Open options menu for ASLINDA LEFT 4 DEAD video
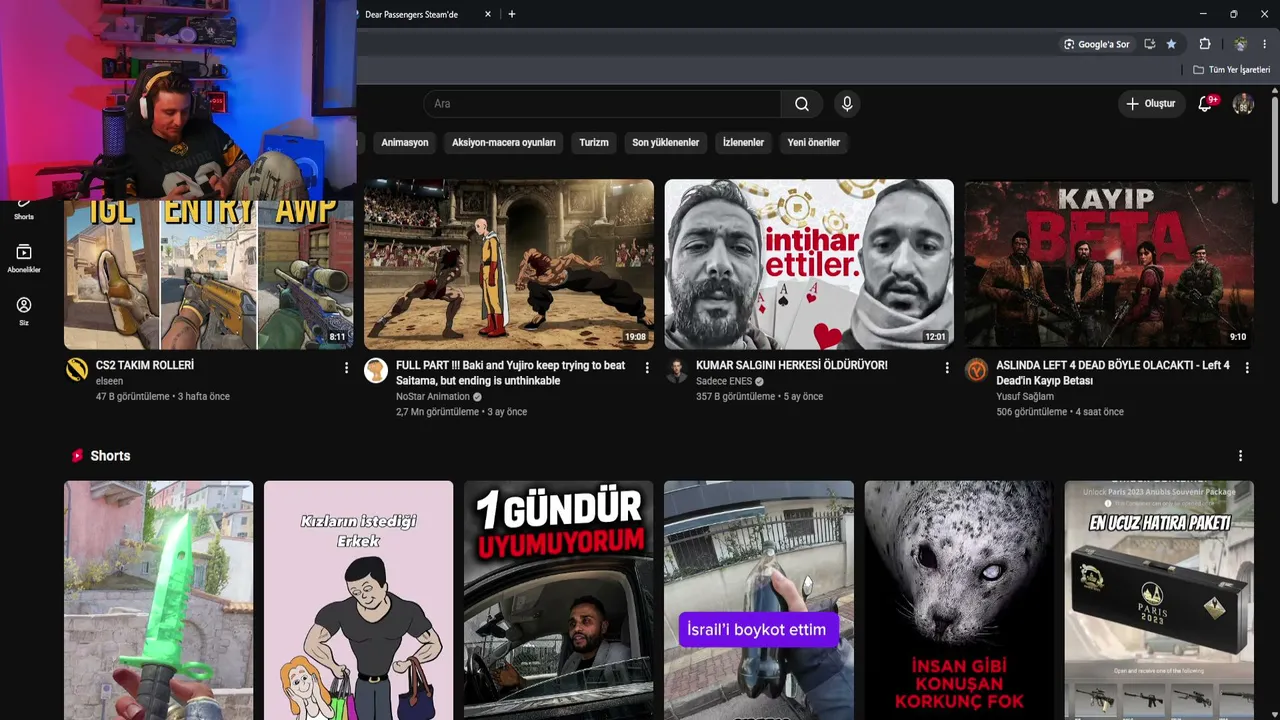 1247,368
